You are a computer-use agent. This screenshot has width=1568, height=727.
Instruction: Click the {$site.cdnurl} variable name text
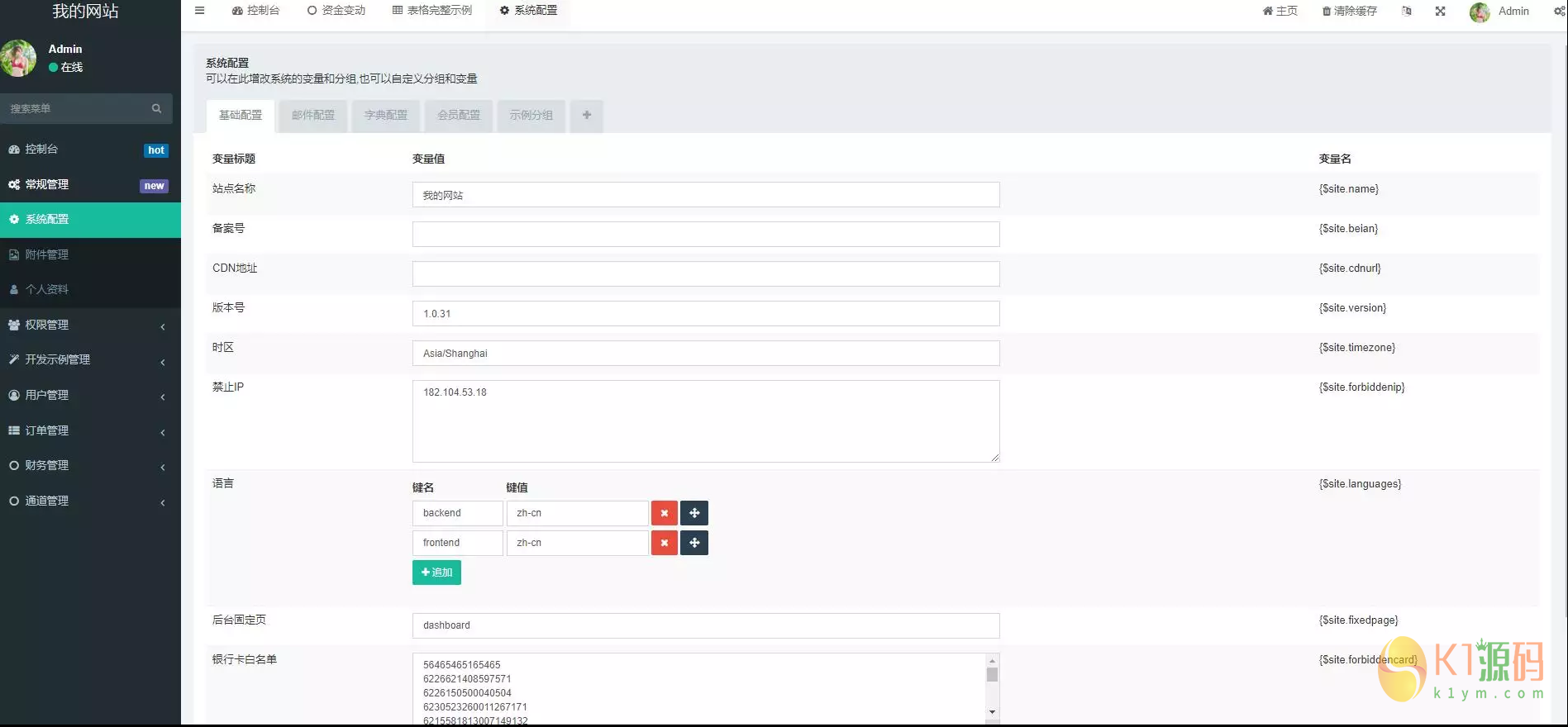pyautogui.click(x=1350, y=268)
